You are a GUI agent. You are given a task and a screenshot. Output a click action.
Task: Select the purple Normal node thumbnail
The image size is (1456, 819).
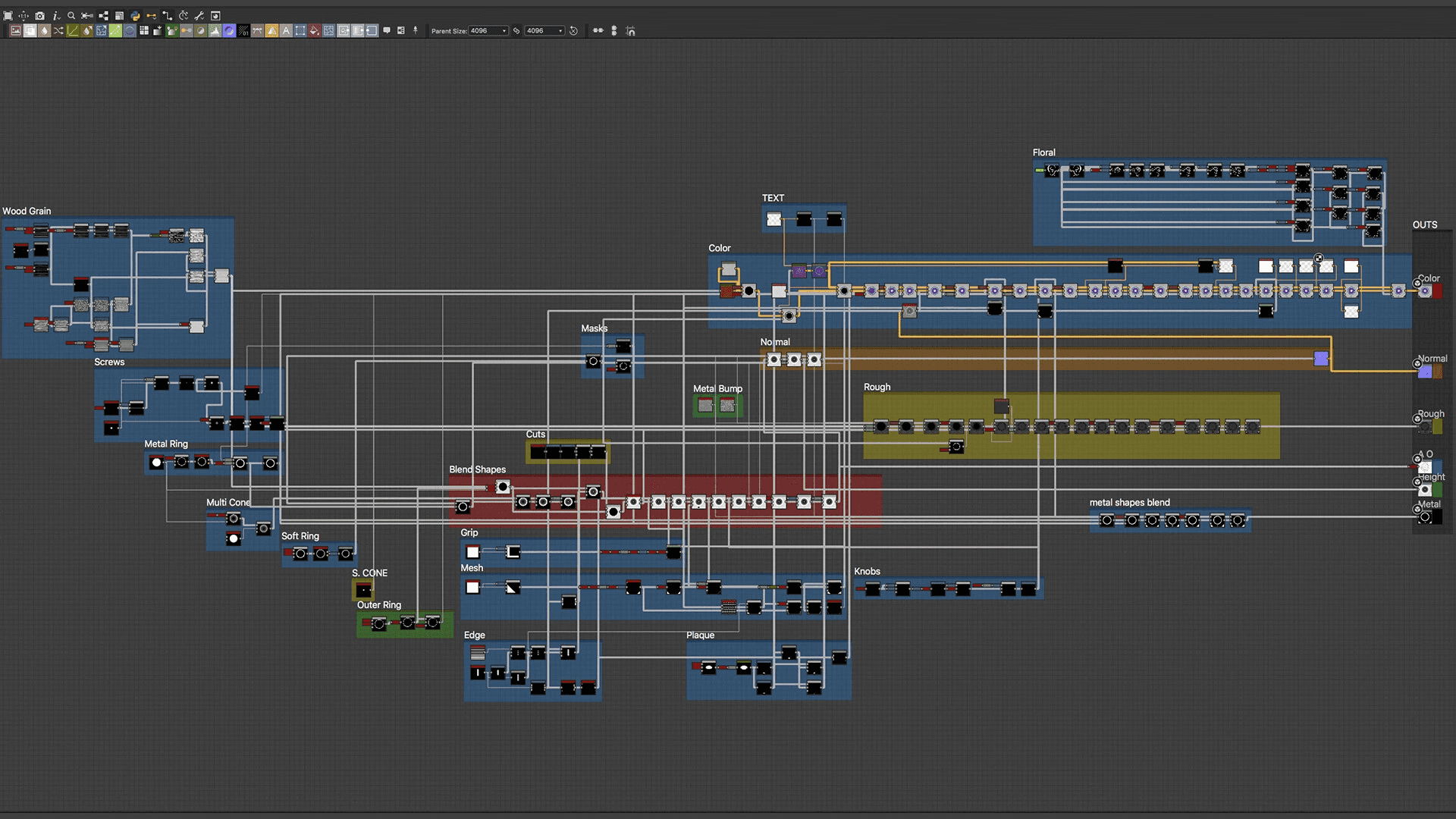[x=1320, y=359]
